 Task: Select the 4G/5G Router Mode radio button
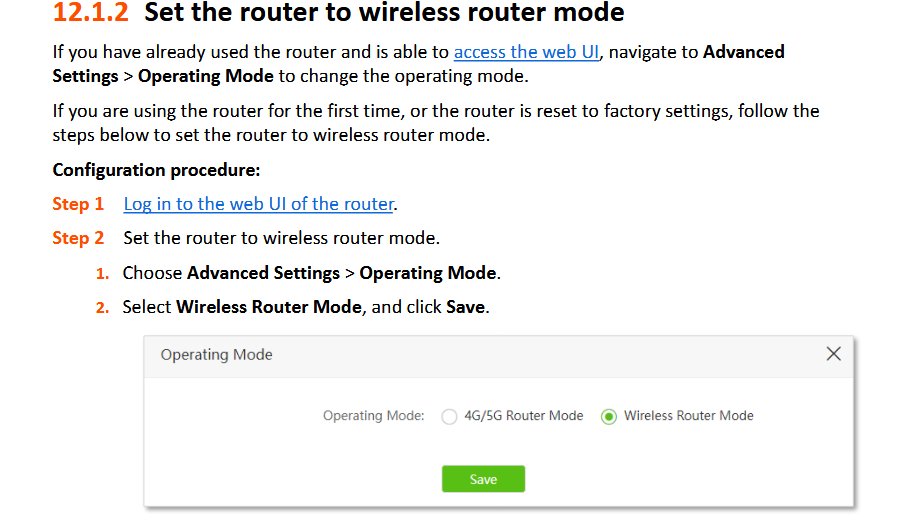click(449, 417)
